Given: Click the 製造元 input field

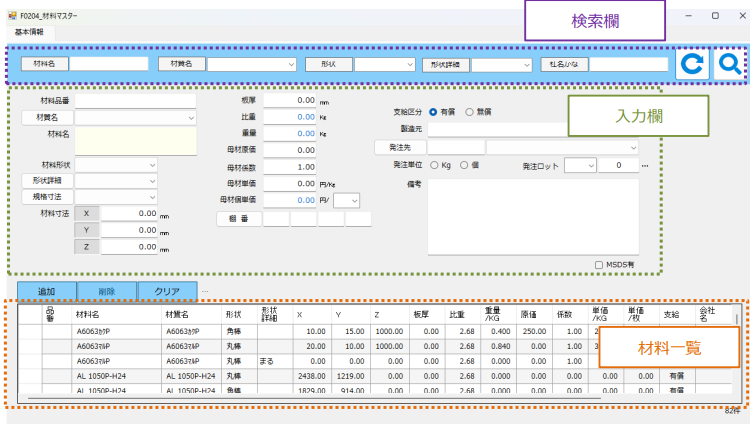Looking at the screenshot, I should [498, 129].
